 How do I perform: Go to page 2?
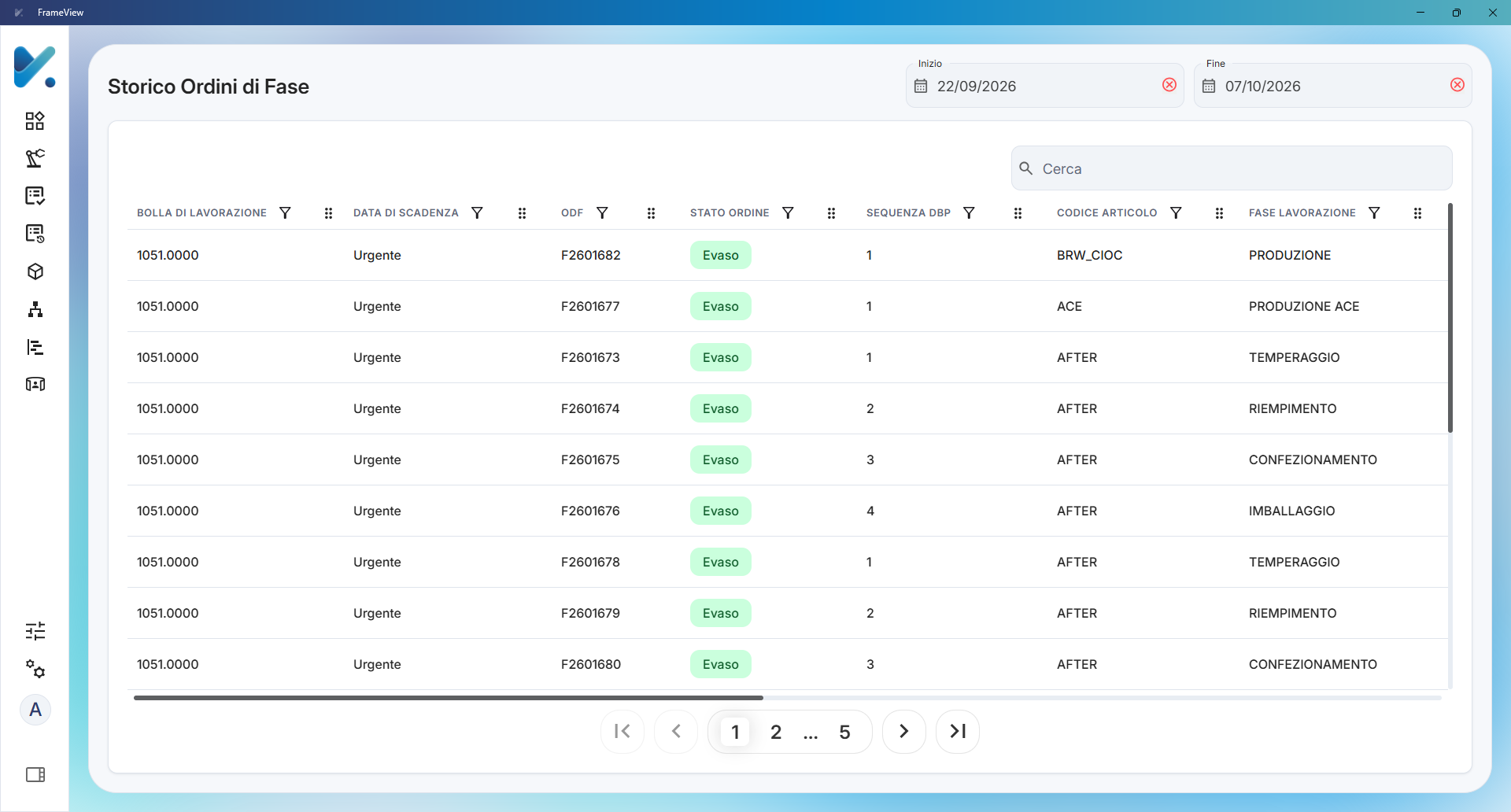(x=776, y=732)
